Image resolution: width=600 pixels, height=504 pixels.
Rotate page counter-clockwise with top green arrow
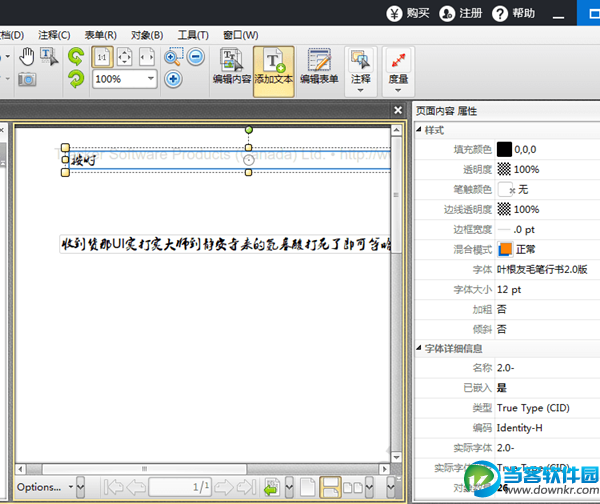76,57
